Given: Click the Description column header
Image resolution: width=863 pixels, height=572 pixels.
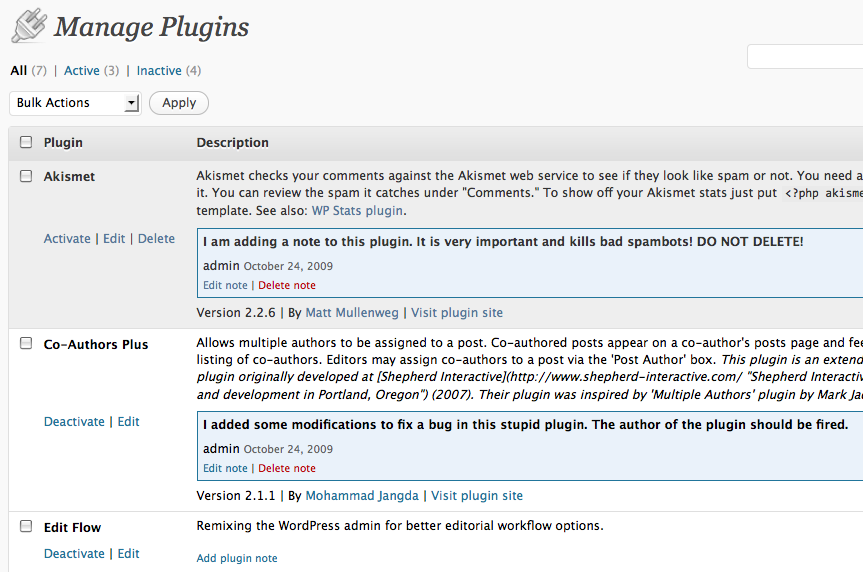Looking at the screenshot, I should (232, 143).
